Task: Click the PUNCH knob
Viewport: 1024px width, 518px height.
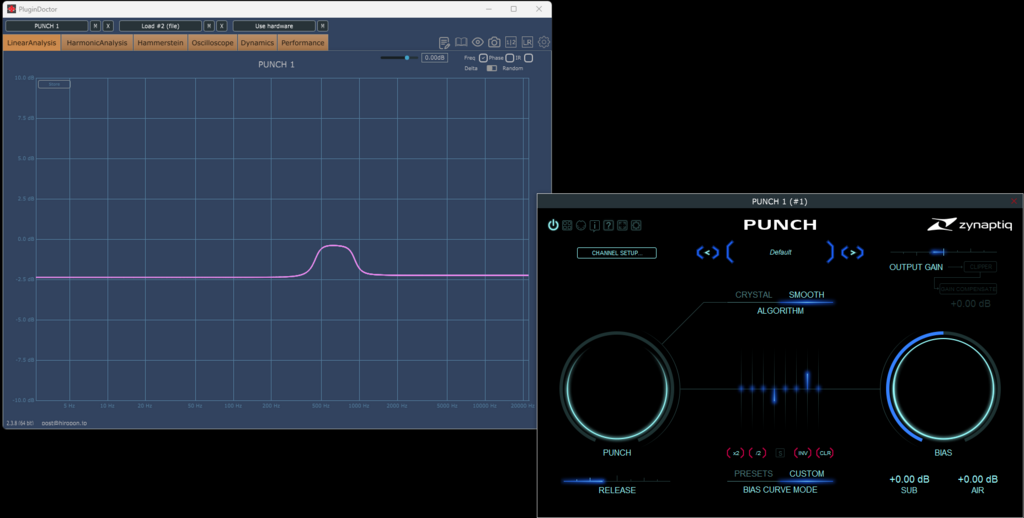Action: tap(617, 389)
